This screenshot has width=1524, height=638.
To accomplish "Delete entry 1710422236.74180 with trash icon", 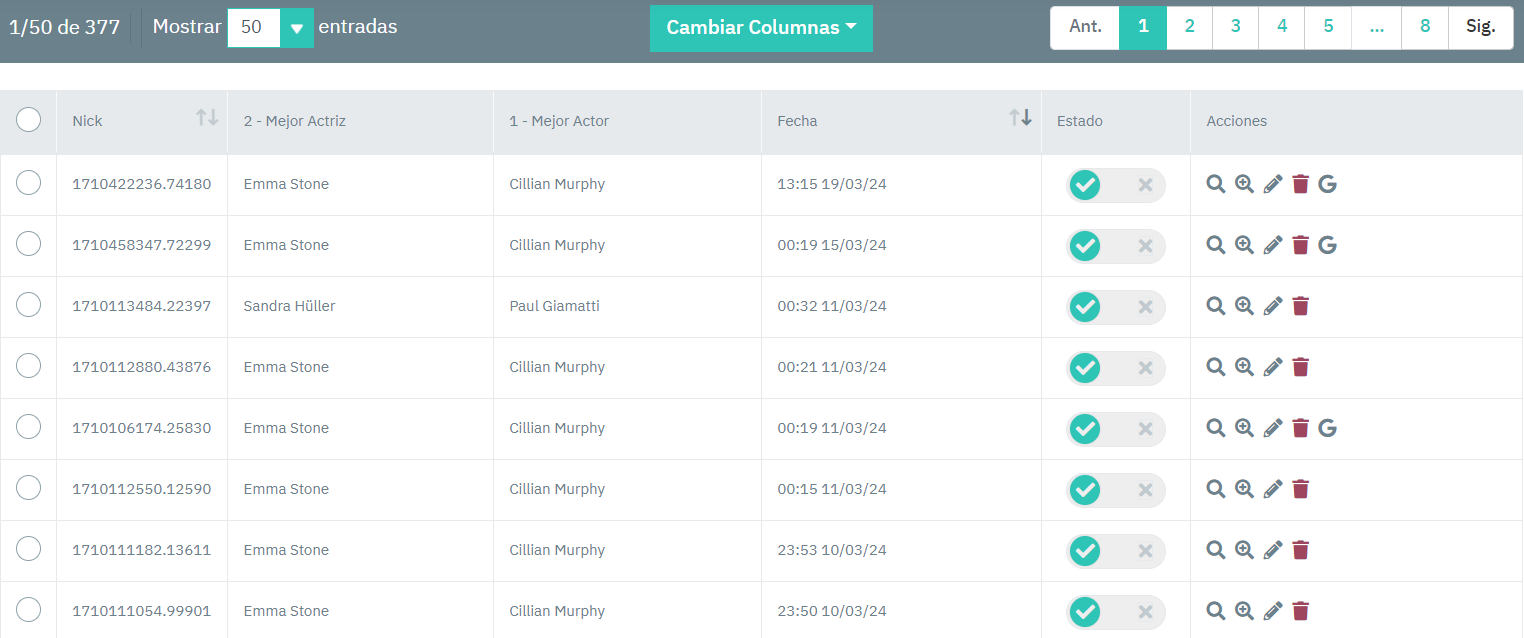I will (x=1300, y=184).
